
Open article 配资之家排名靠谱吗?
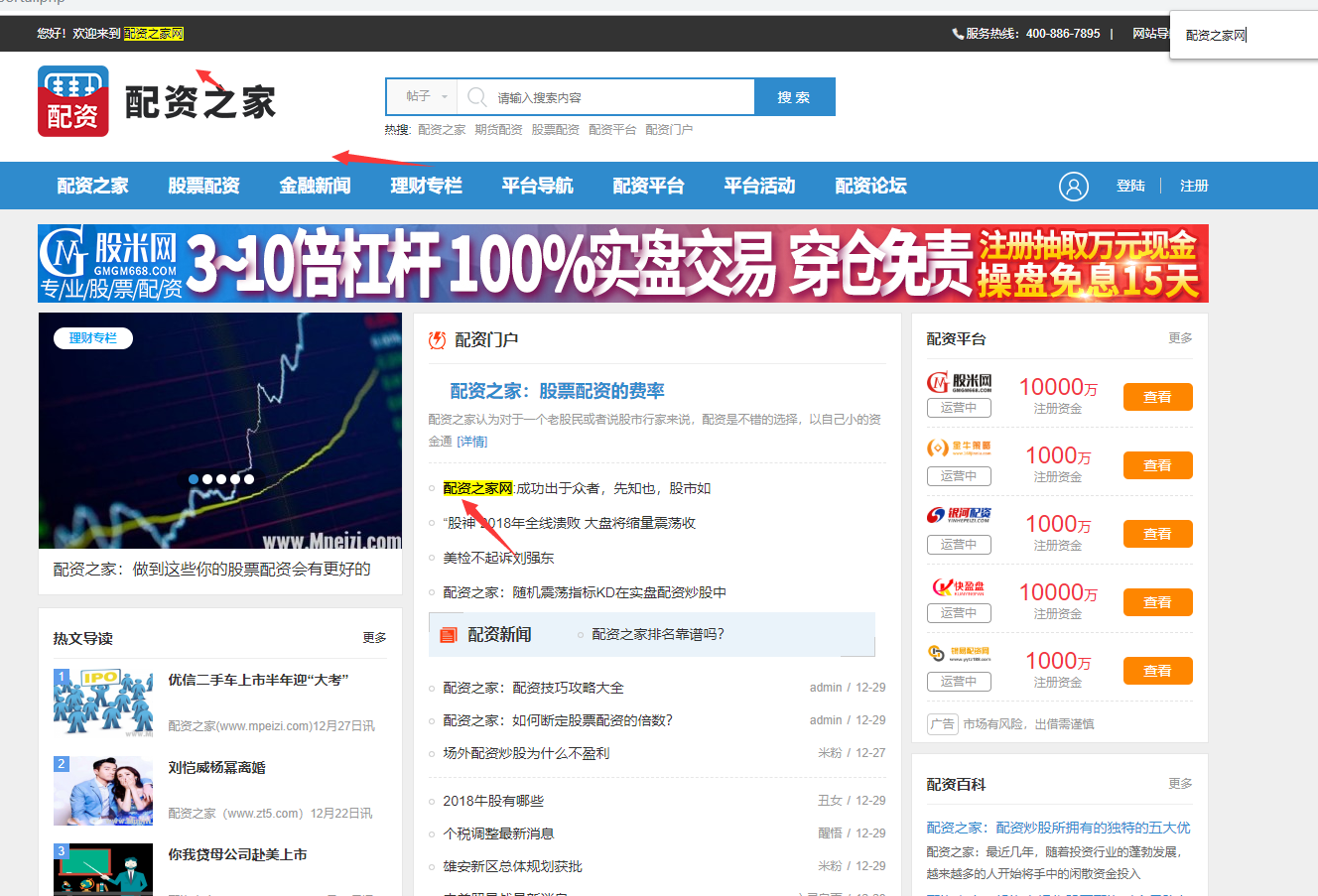coord(658,634)
